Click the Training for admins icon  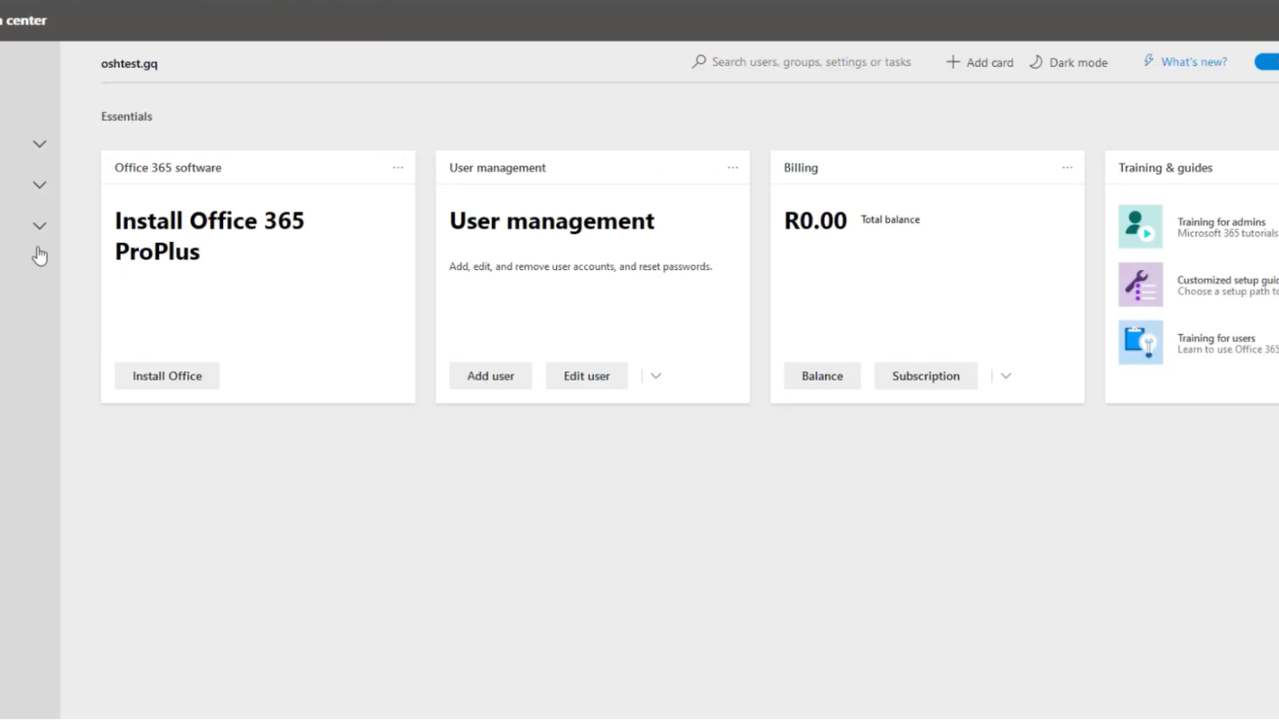1141,227
